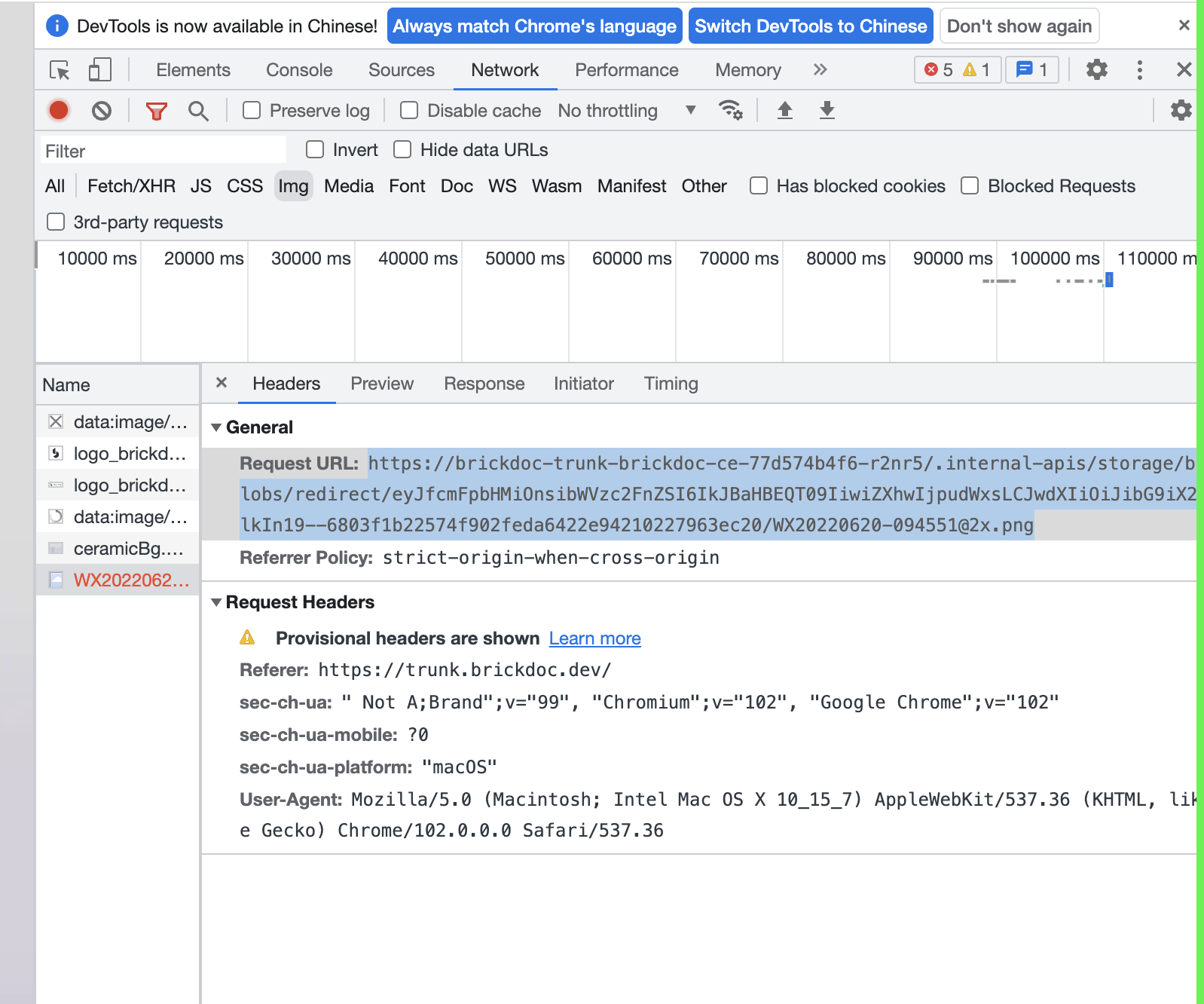Select the red WX2022062 request row
1204x1004 pixels.
click(118, 580)
